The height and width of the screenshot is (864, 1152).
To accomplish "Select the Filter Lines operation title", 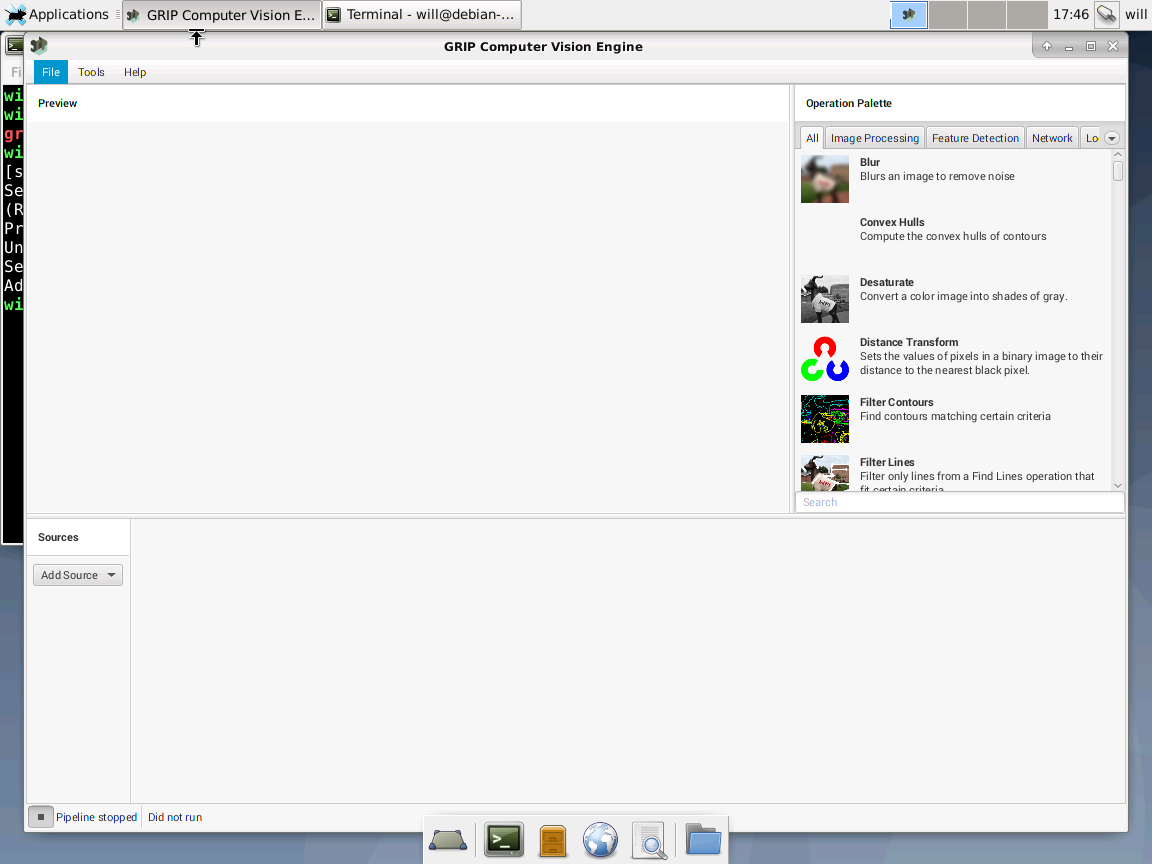I will [887, 463].
